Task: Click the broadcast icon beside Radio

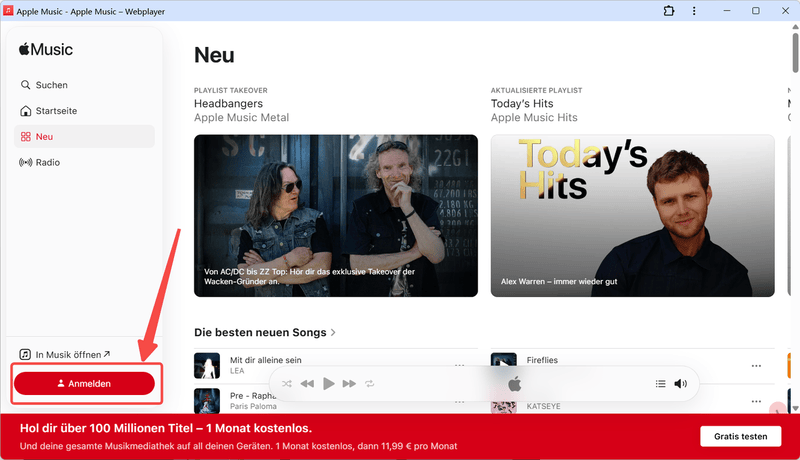Action: 26,162
